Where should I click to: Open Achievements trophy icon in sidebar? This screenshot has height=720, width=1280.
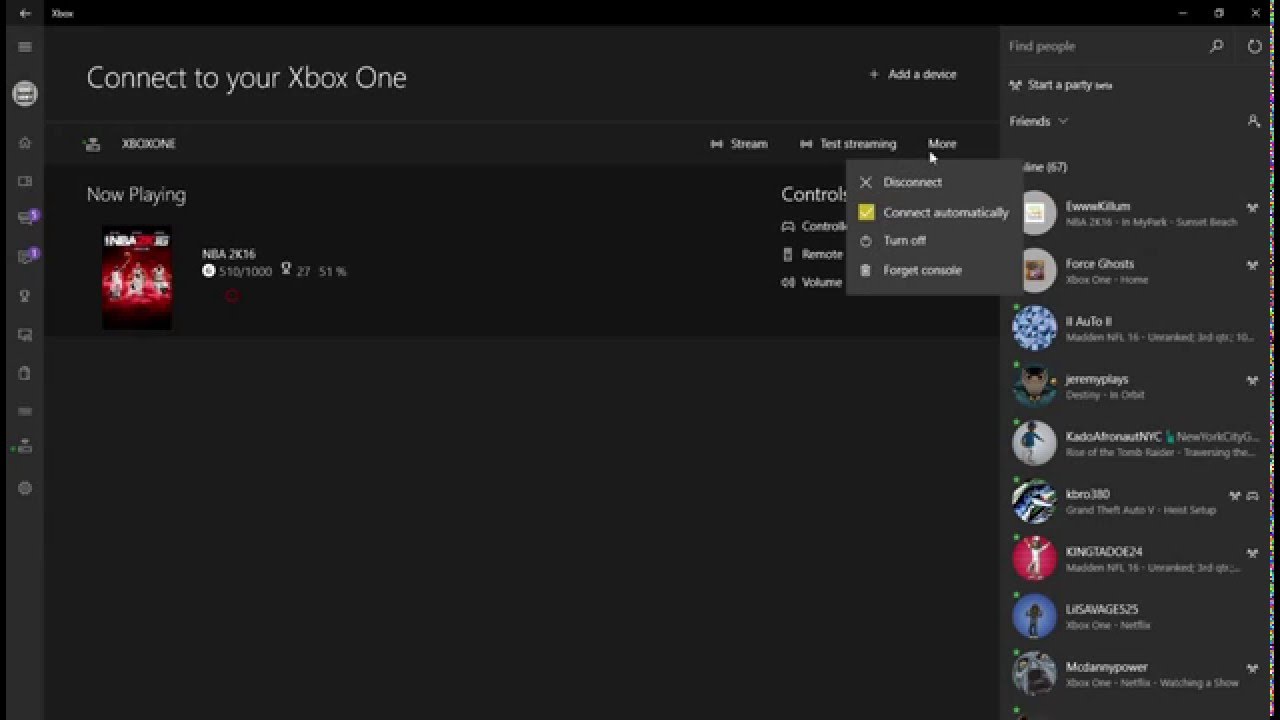(25, 296)
